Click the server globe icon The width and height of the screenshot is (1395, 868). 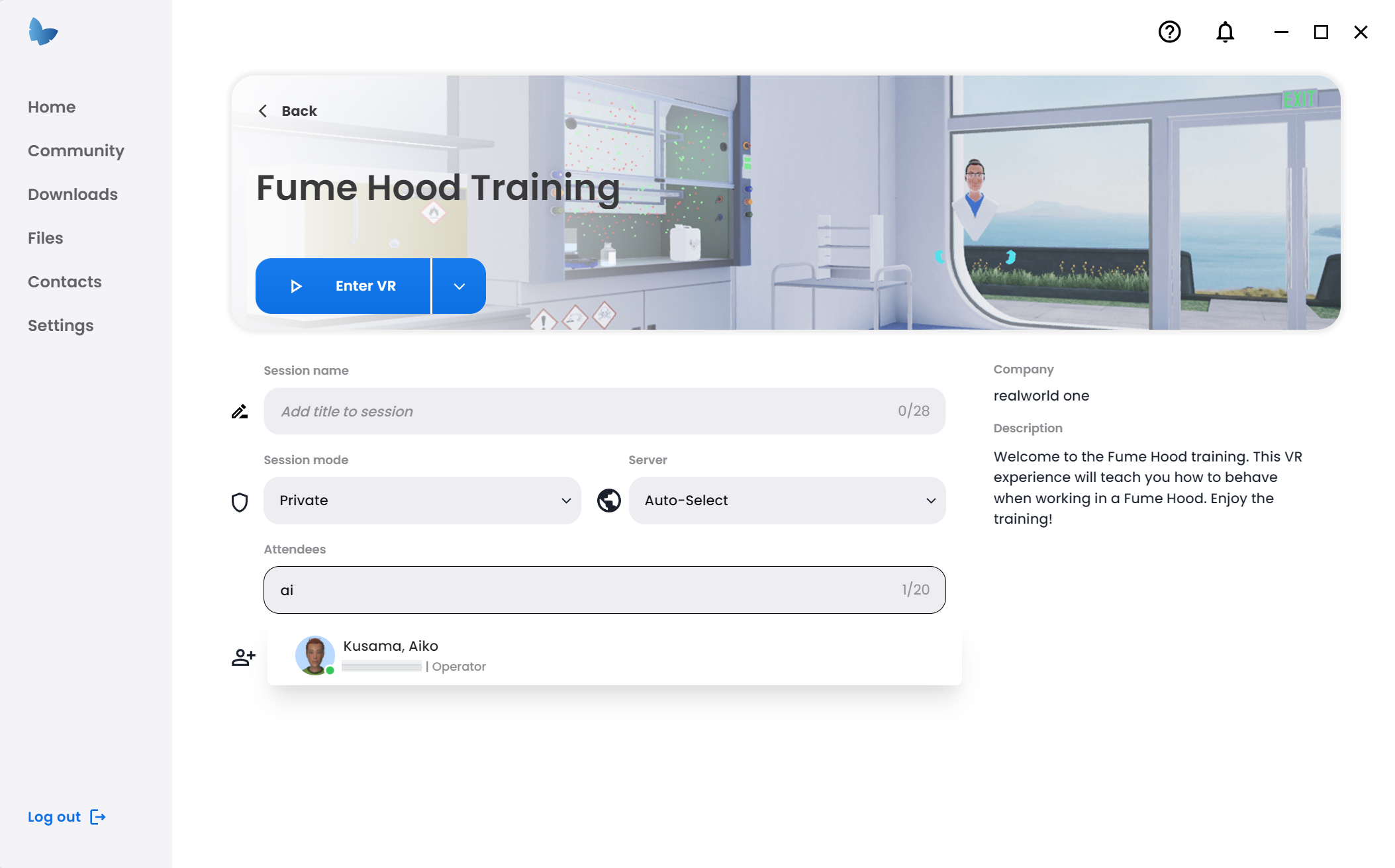[608, 501]
